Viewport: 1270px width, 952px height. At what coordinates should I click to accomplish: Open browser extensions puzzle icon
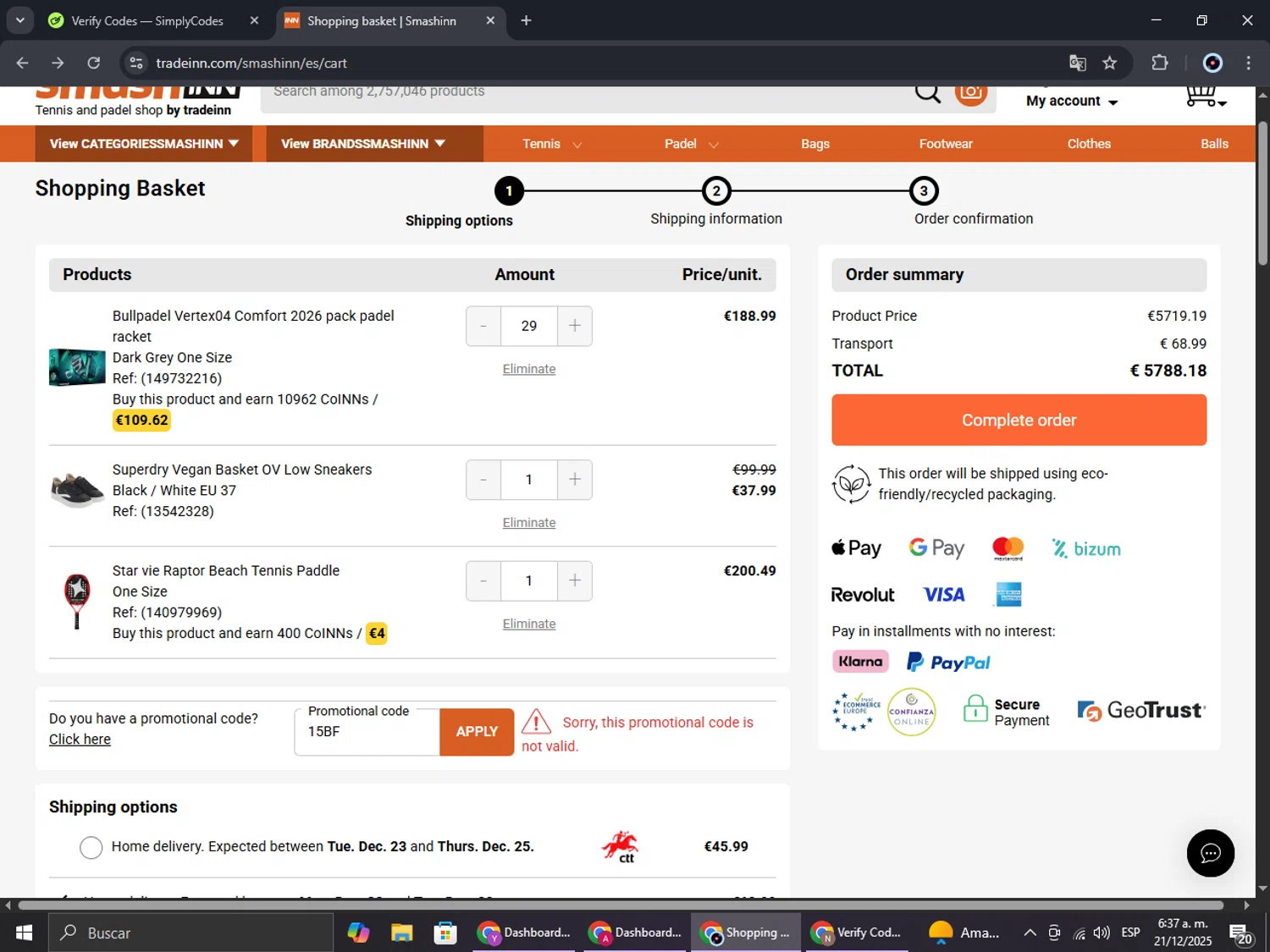pyautogui.click(x=1159, y=63)
